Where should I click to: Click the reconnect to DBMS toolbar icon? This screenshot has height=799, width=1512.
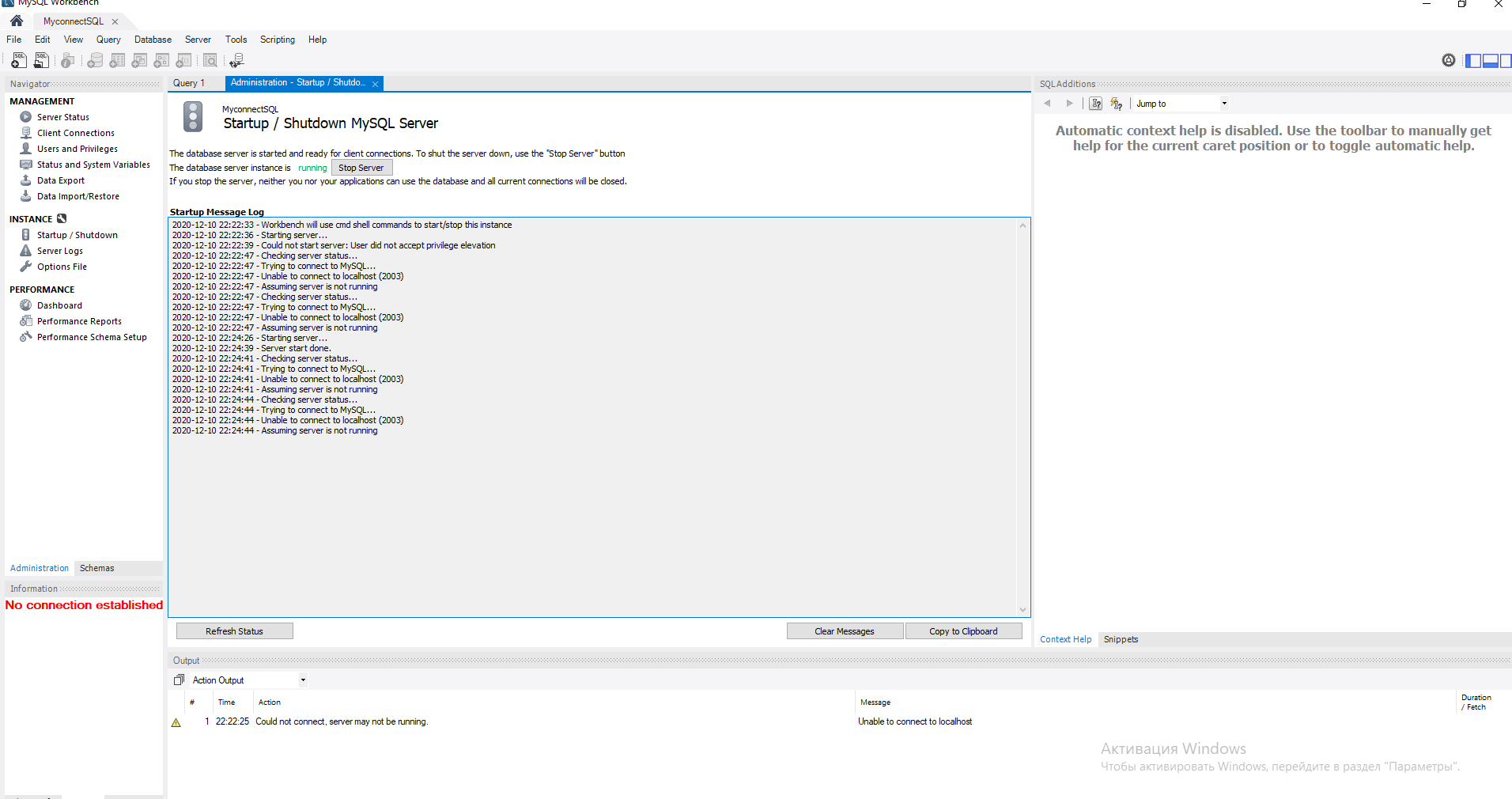[236, 60]
